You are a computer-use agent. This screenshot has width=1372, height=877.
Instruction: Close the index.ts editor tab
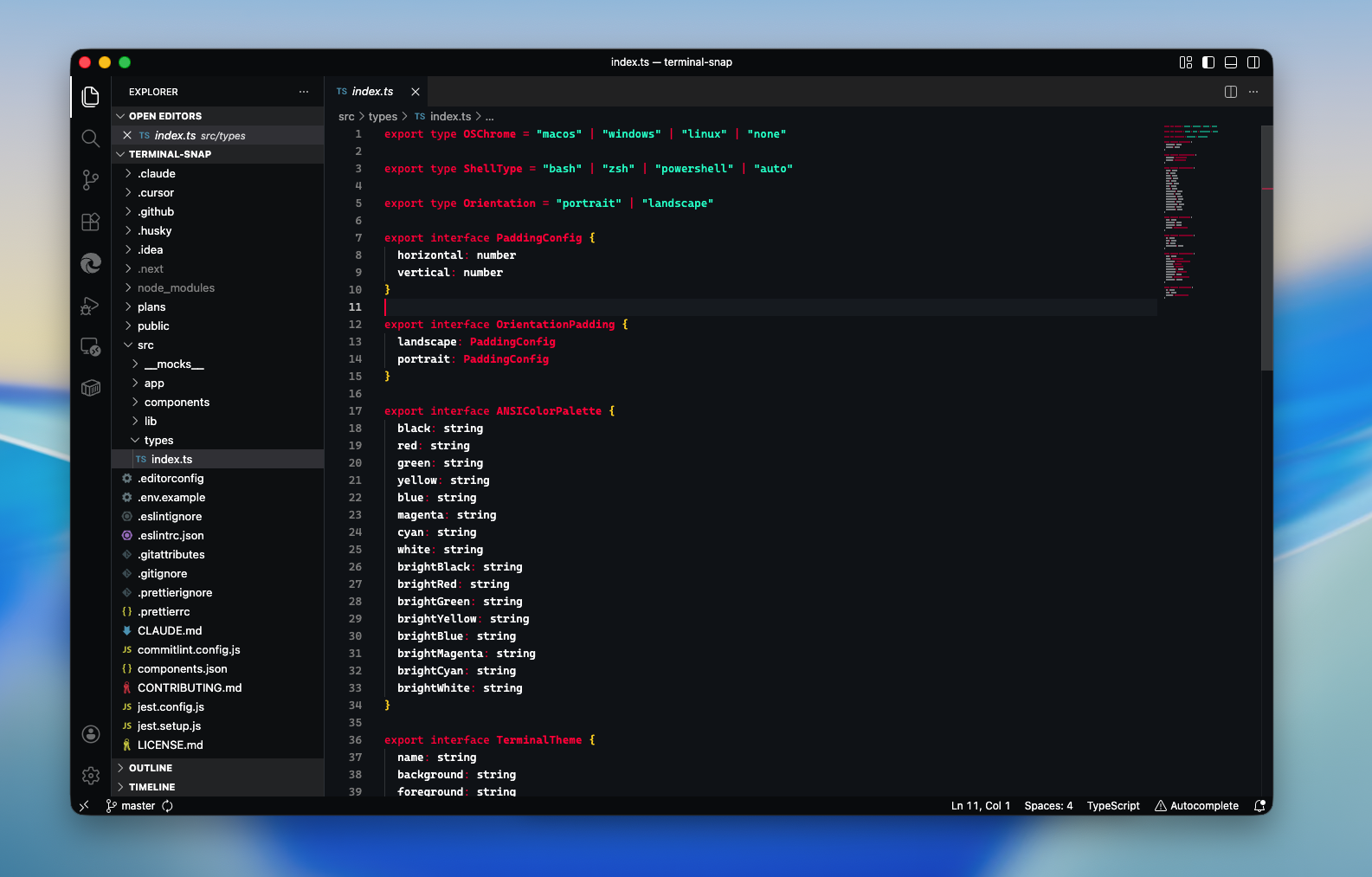415,92
